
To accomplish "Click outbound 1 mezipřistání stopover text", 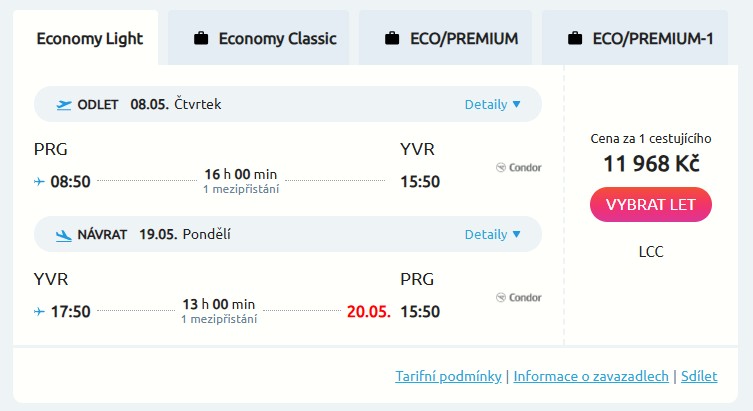I will click(x=241, y=189).
